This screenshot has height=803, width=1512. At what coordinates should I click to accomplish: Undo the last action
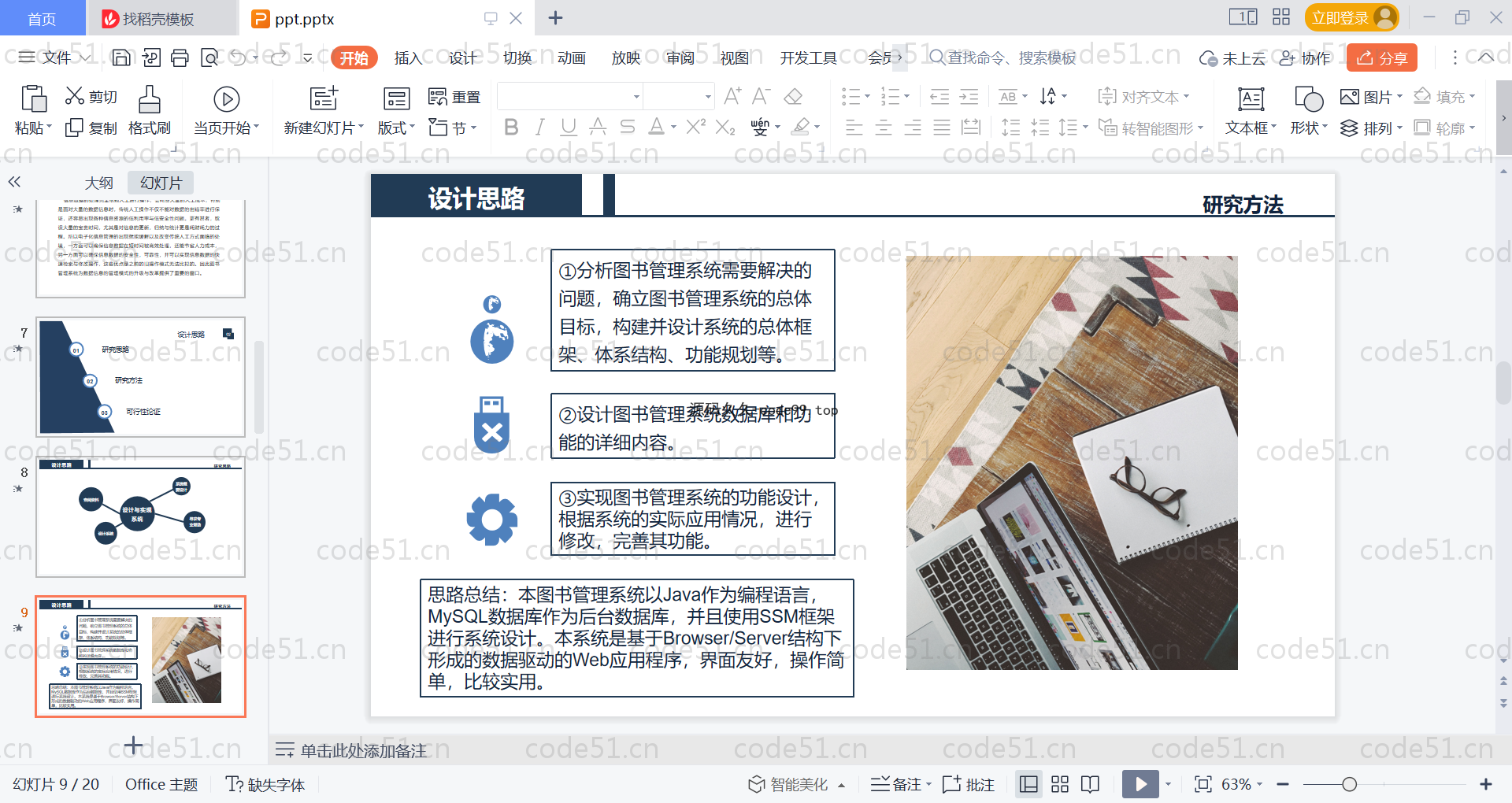click(239, 57)
